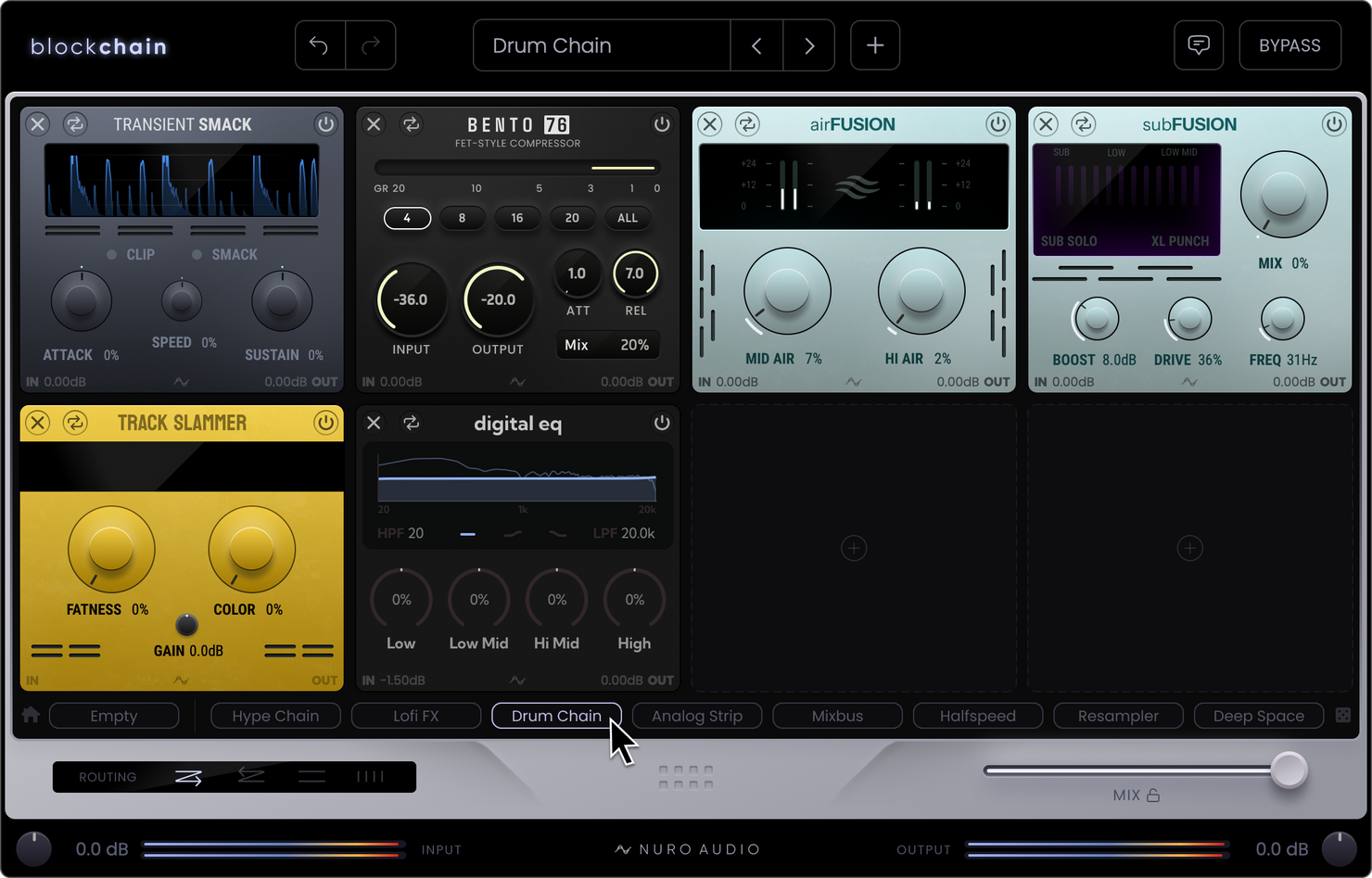
Task: Click the Bento INPUT -36.0 knob
Action: 411,299
